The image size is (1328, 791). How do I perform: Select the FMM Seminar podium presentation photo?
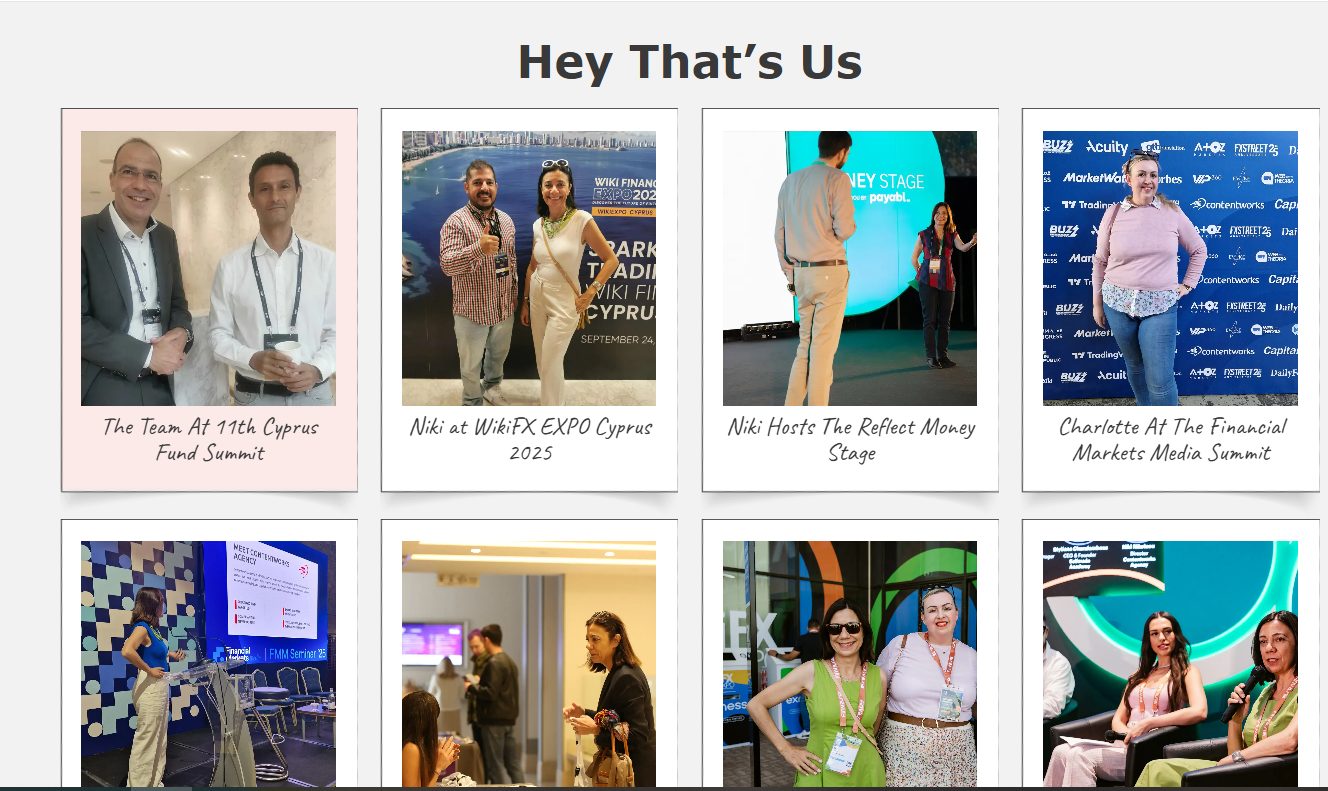click(208, 664)
